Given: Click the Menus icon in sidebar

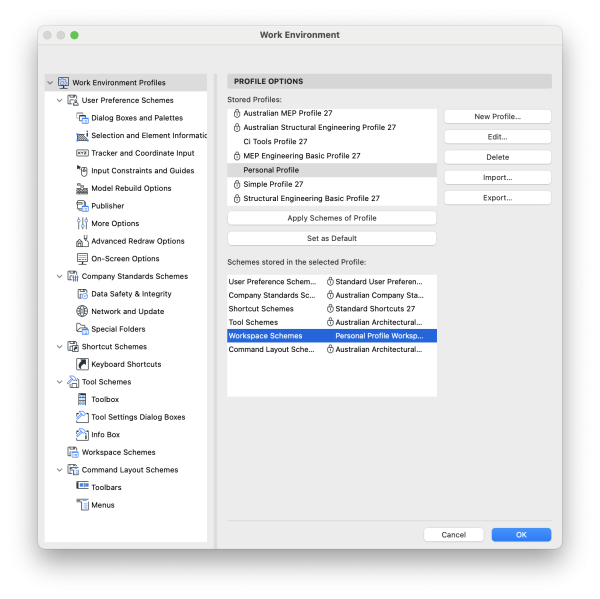Looking at the screenshot, I should (83, 505).
